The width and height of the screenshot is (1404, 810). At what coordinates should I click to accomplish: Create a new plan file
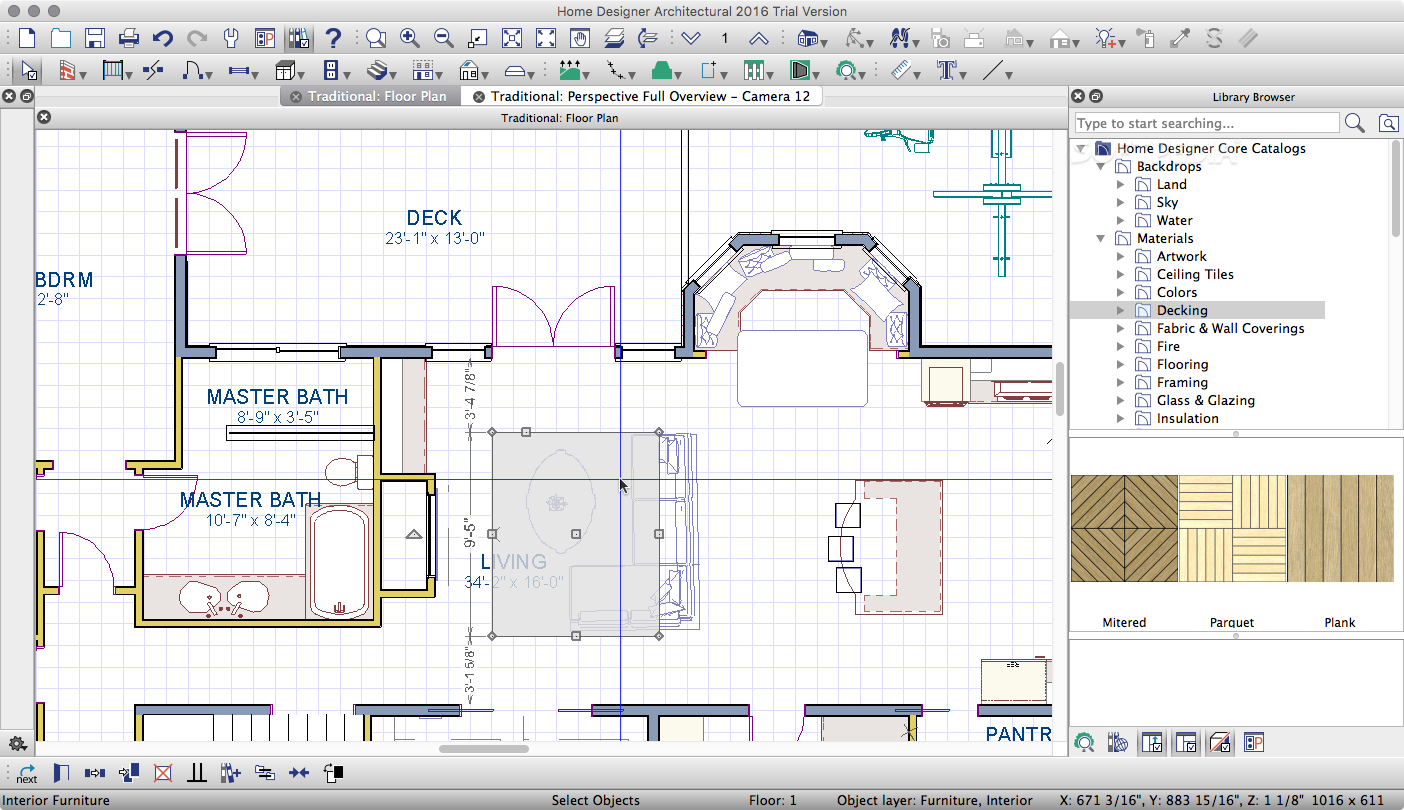point(27,39)
